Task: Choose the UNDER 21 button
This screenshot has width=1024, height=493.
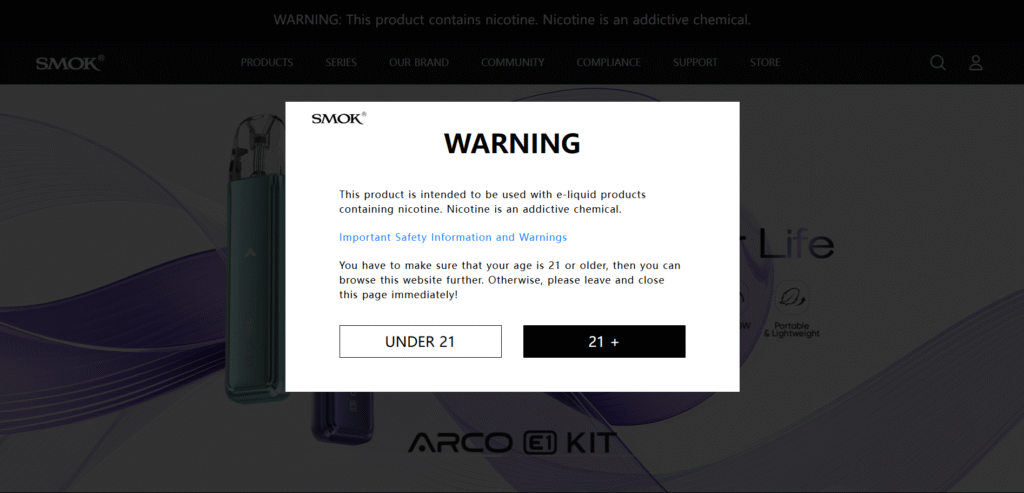Action: [420, 342]
